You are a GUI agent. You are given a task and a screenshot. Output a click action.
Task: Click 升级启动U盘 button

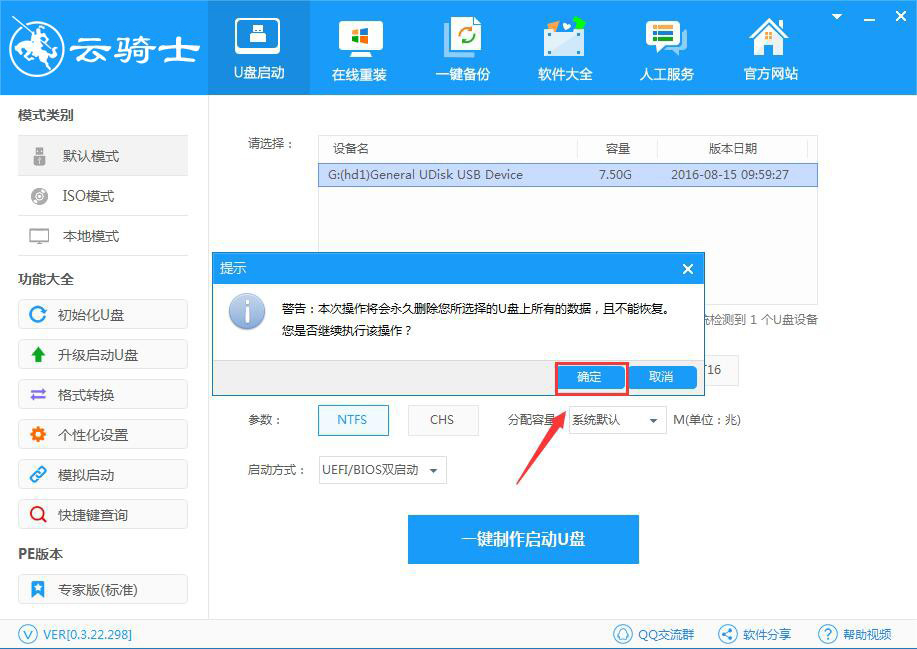pos(103,354)
